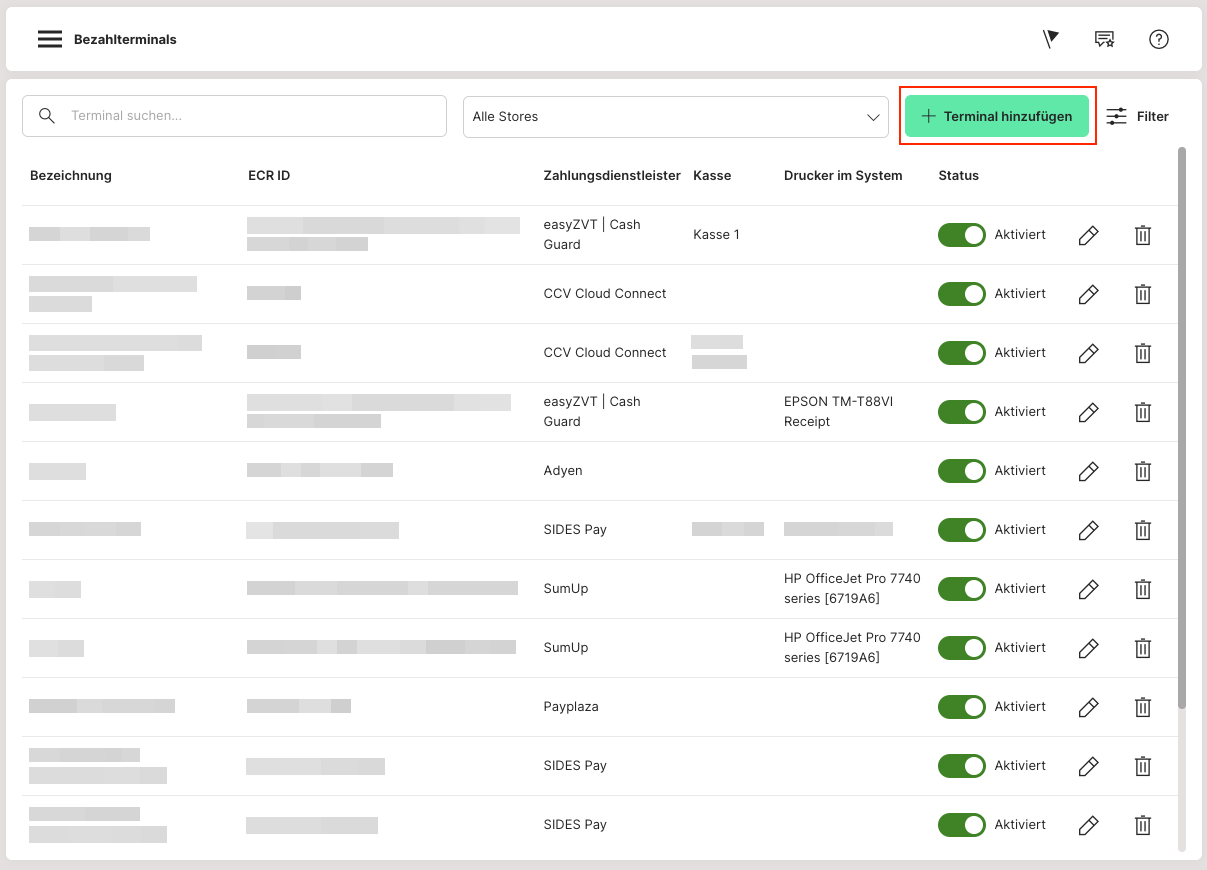Click the flag icon in header

1050,39
